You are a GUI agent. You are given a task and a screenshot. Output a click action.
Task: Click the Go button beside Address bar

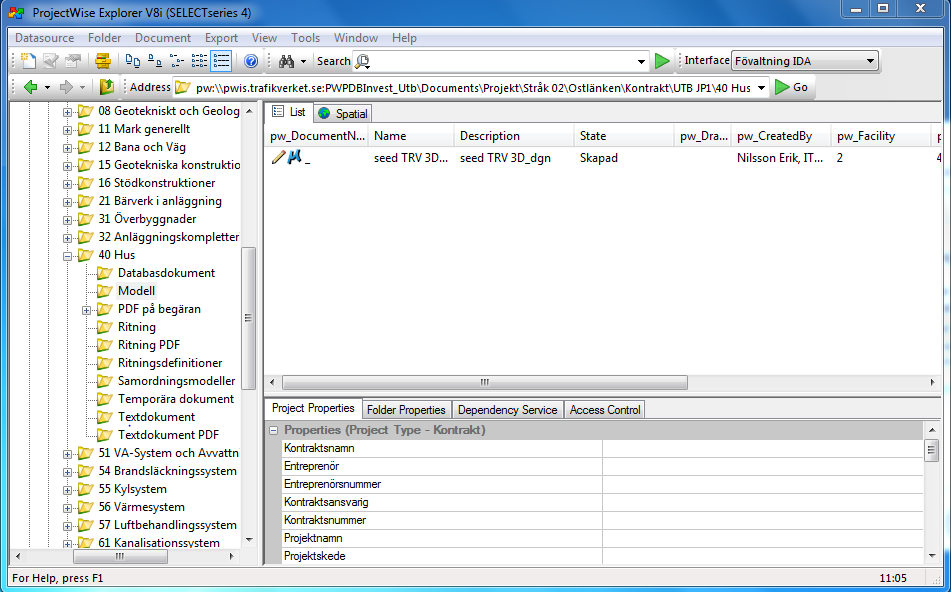[x=791, y=87]
